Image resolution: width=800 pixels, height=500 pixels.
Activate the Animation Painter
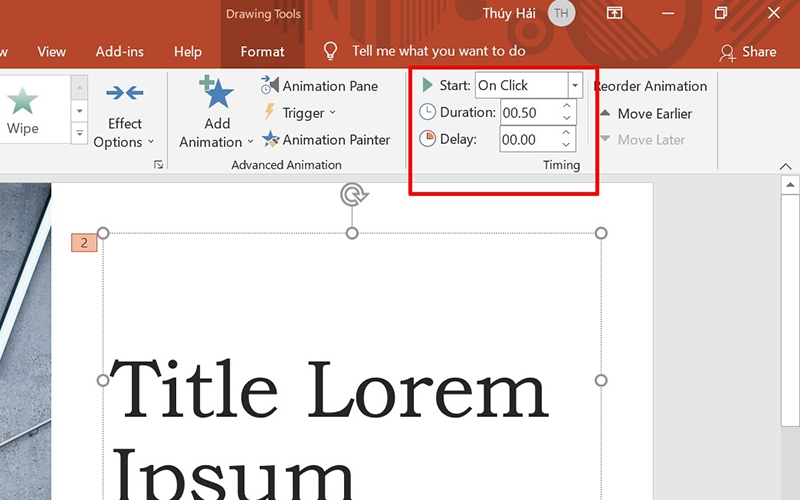click(326, 139)
